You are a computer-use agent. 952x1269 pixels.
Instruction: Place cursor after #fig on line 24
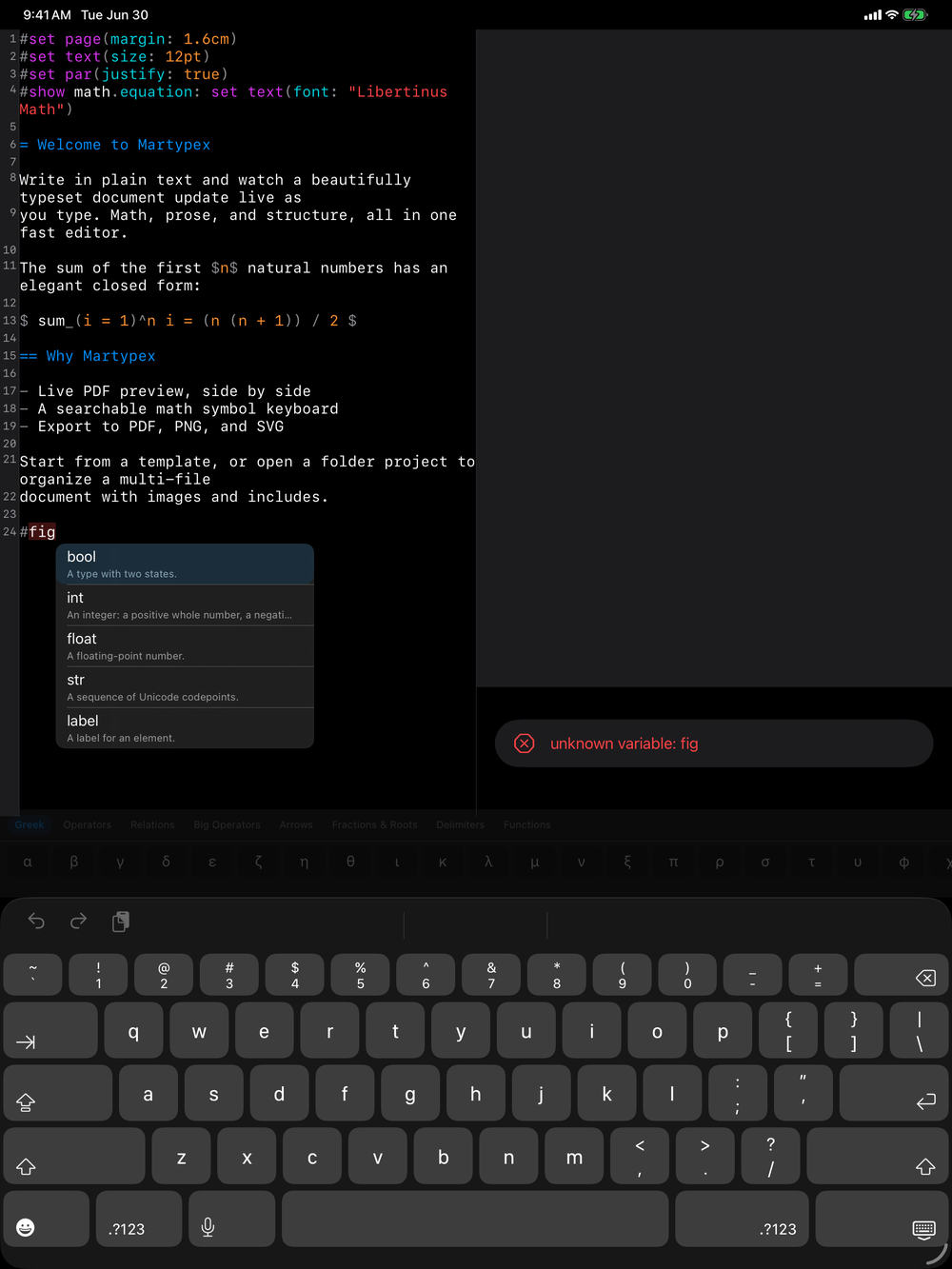57,532
